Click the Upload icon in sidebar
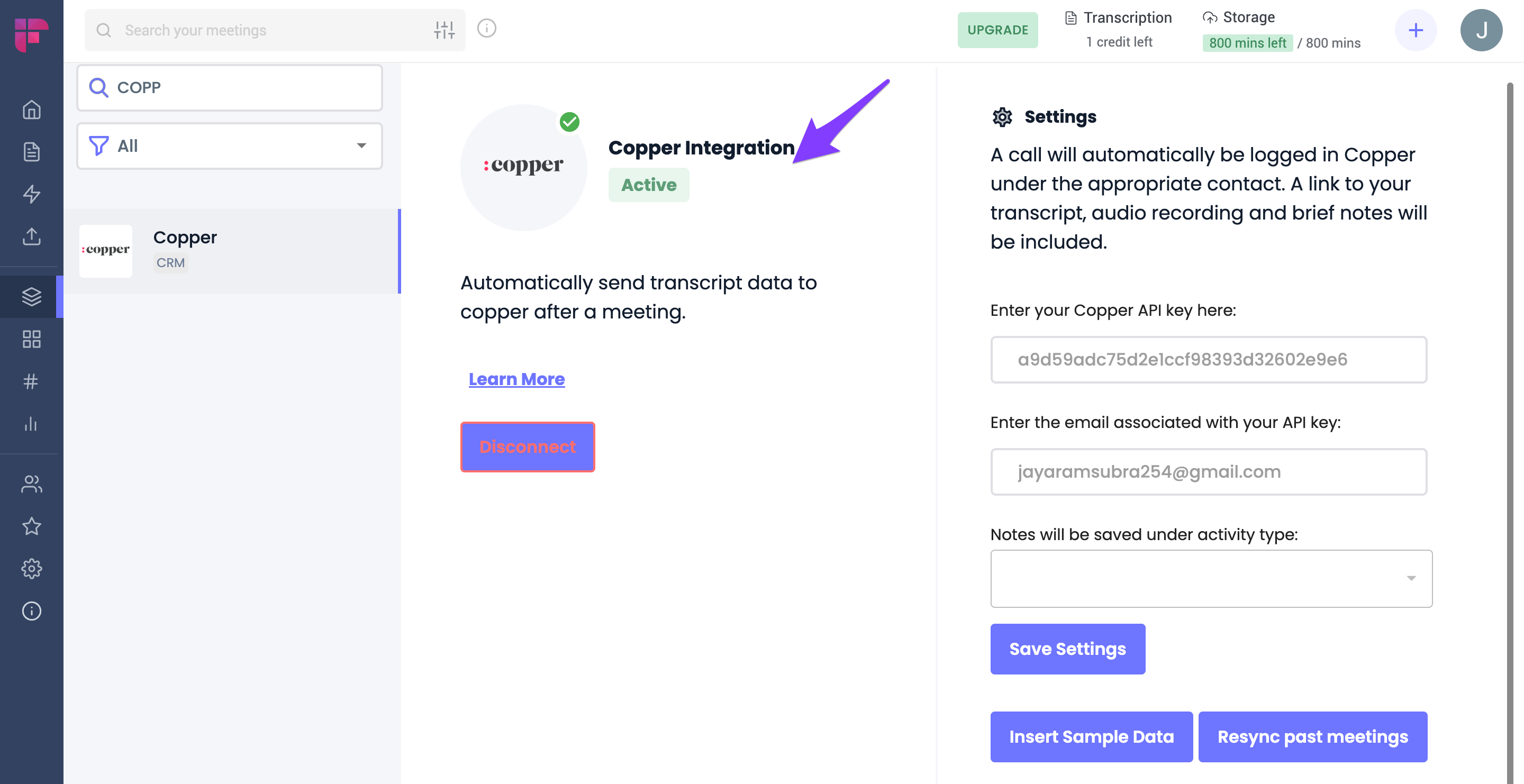Image resolution: width=1524 pixels, height=784 pixels. point(31,236)
